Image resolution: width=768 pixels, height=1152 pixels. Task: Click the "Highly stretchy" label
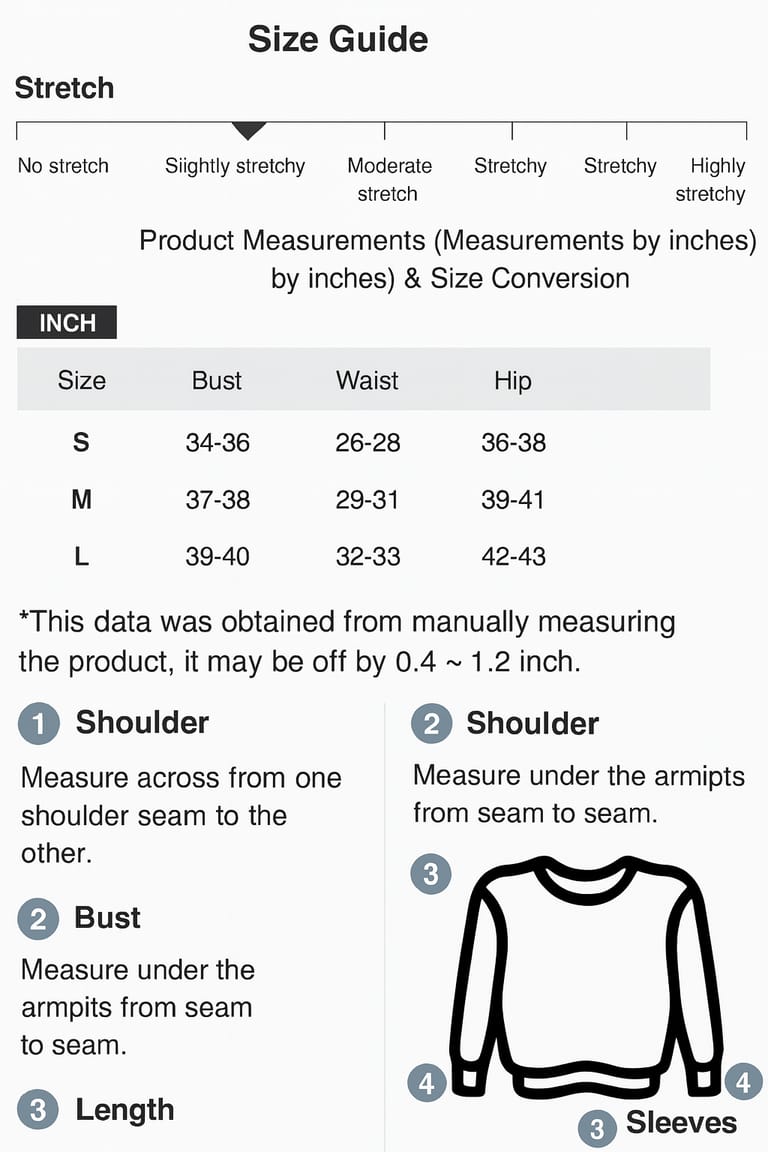(712, 180)
